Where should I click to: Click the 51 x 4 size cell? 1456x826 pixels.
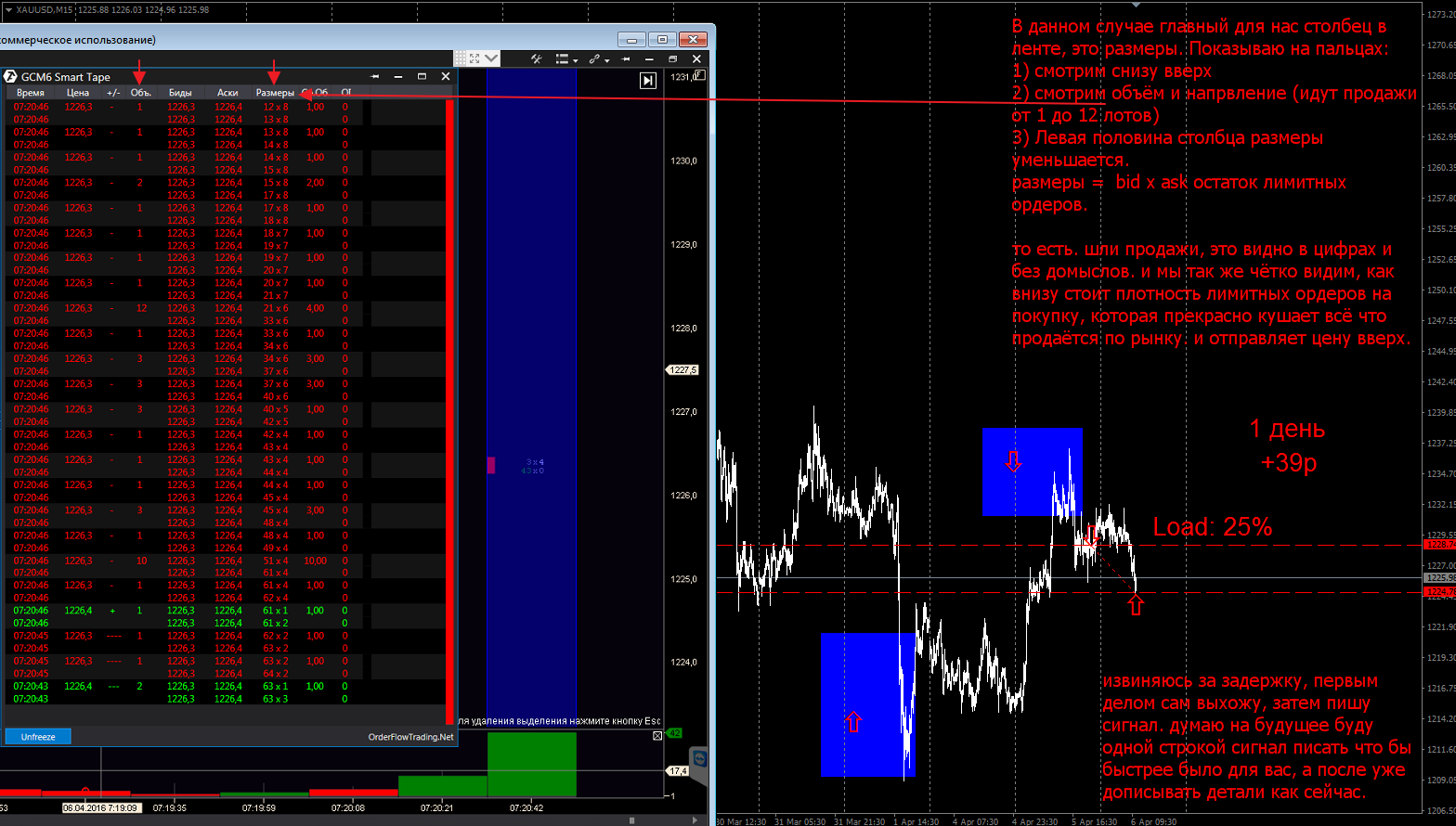275,561
